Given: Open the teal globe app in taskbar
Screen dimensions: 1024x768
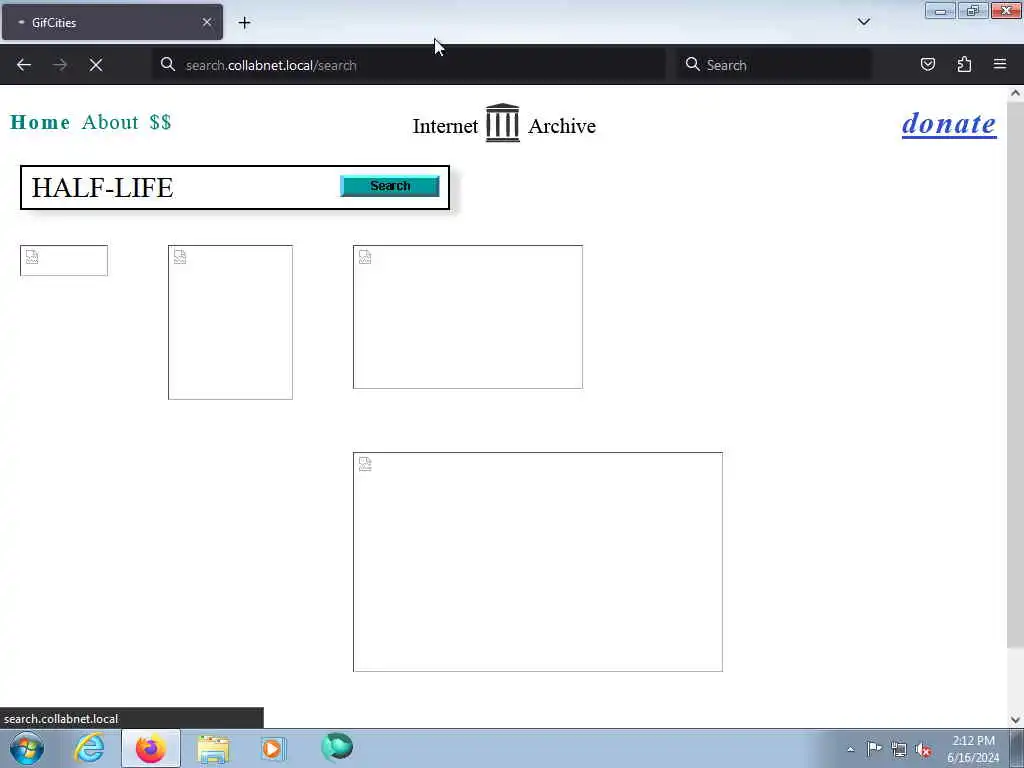Looking at the screenshot, I should [337, 747].
